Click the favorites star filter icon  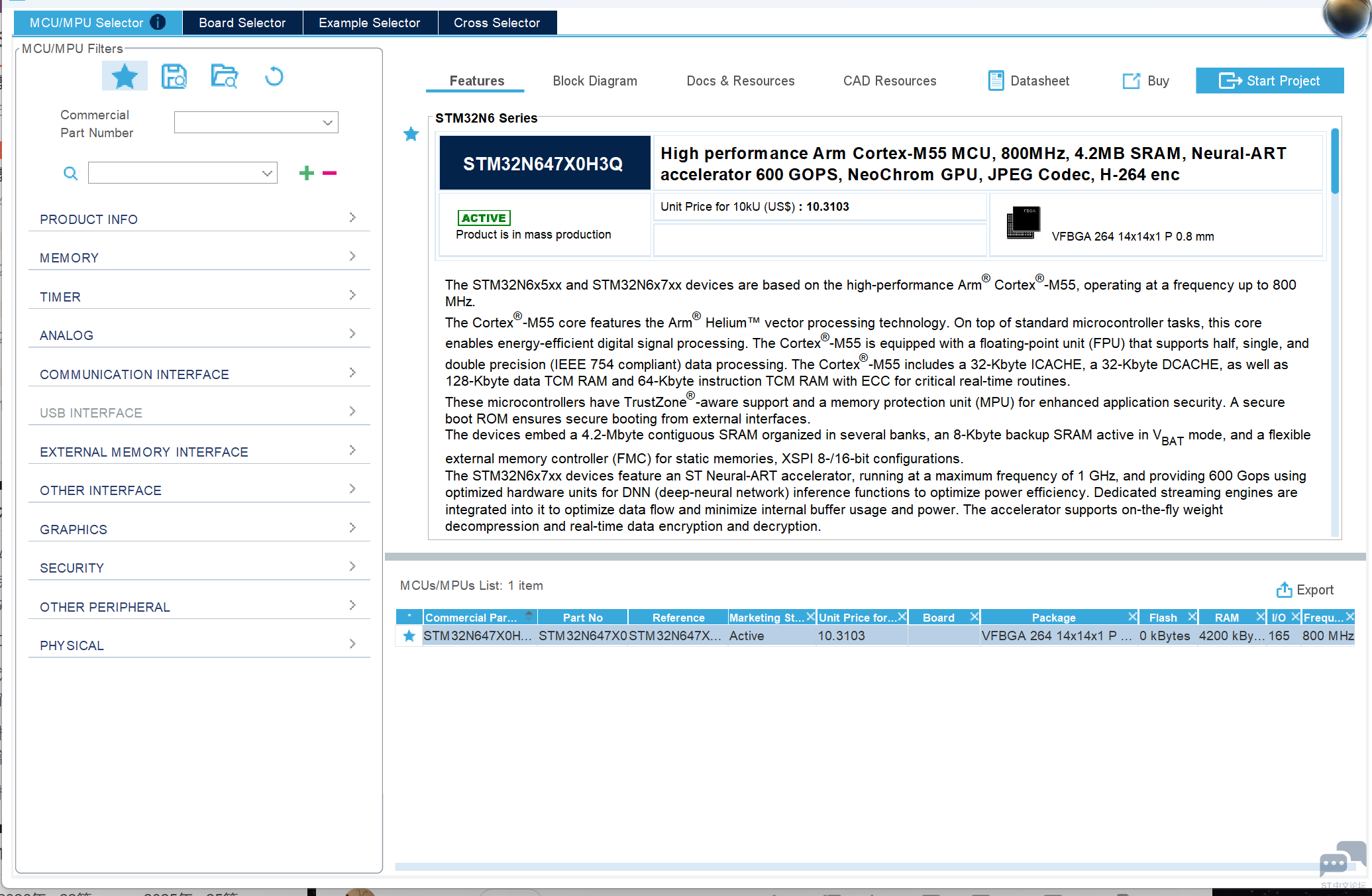point(125,76)
